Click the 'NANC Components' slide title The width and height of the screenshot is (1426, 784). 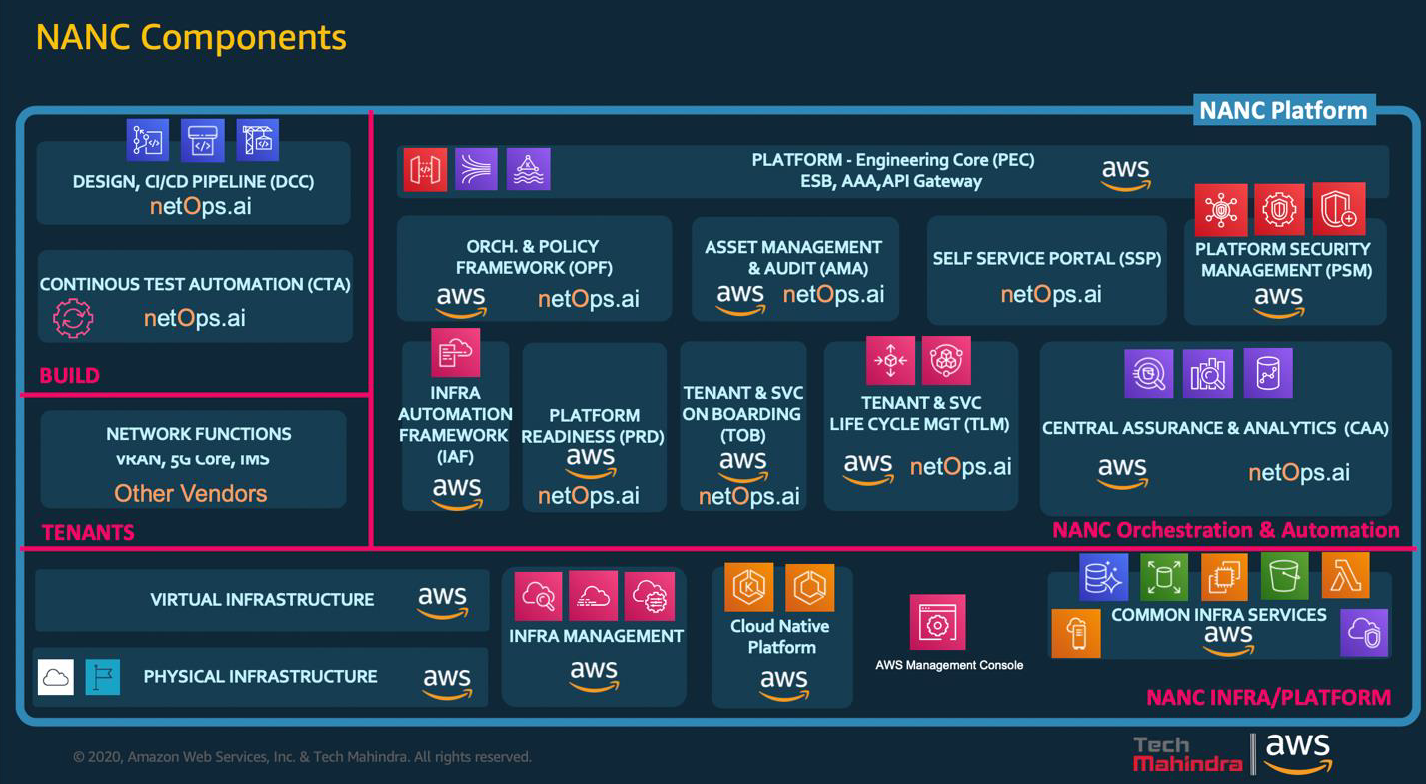(x=191, y=38)
